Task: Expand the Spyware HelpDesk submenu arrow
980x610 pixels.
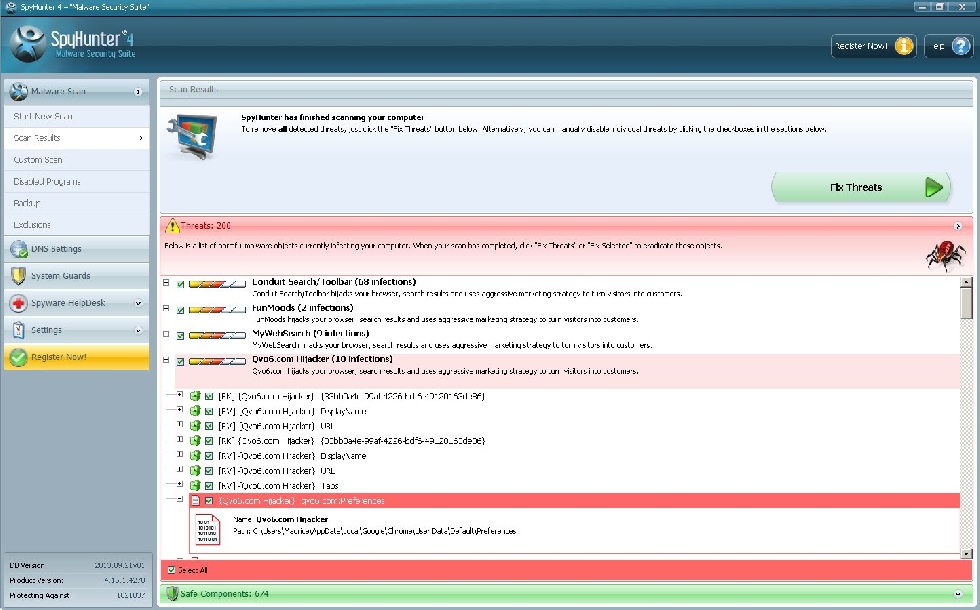Action: [x=138, y=303]
